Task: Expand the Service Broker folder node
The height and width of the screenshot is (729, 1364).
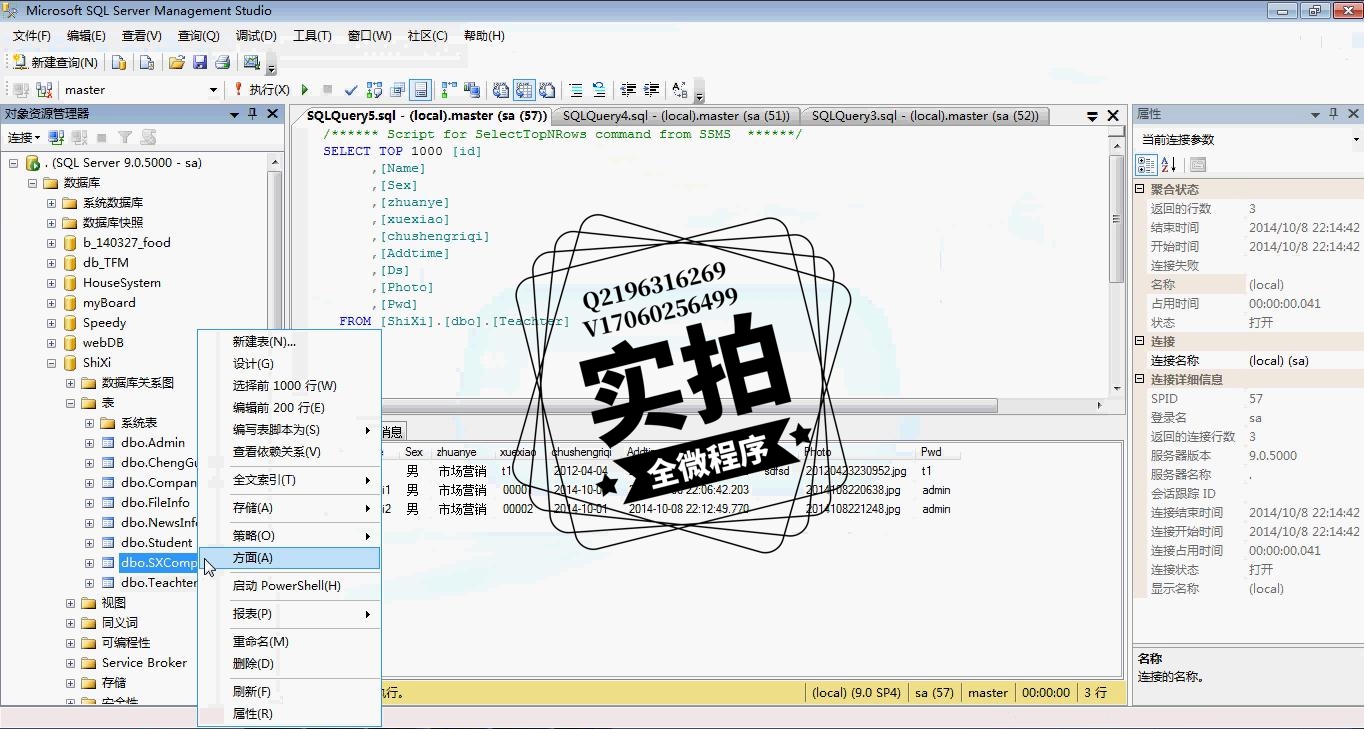Action: click(70, 663)
